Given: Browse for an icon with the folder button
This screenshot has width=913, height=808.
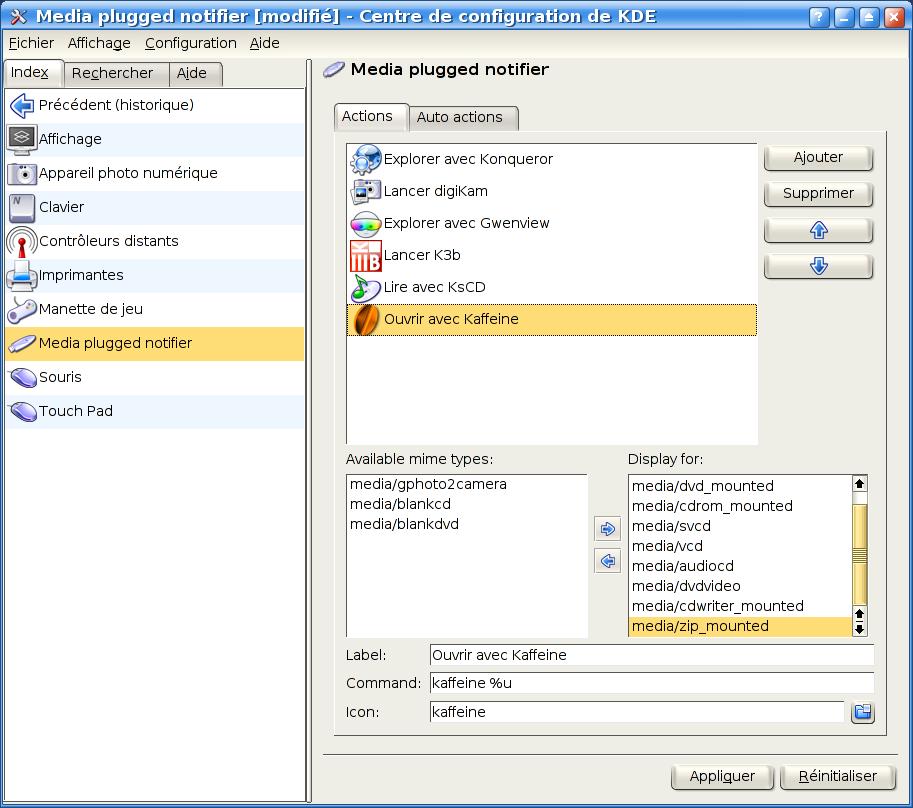Looking at the screenshot, I should [x=862, y=712].
